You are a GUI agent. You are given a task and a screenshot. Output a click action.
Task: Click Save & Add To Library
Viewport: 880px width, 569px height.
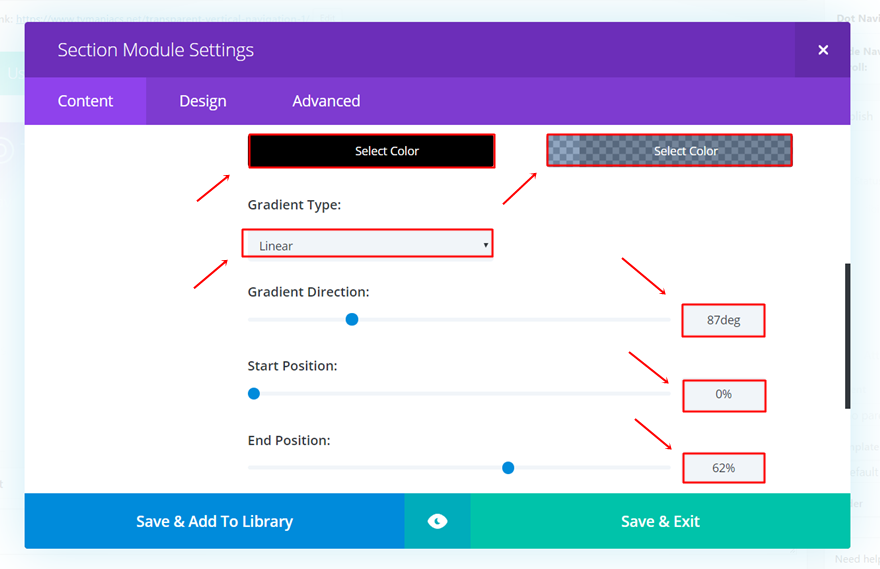[214, 521]
